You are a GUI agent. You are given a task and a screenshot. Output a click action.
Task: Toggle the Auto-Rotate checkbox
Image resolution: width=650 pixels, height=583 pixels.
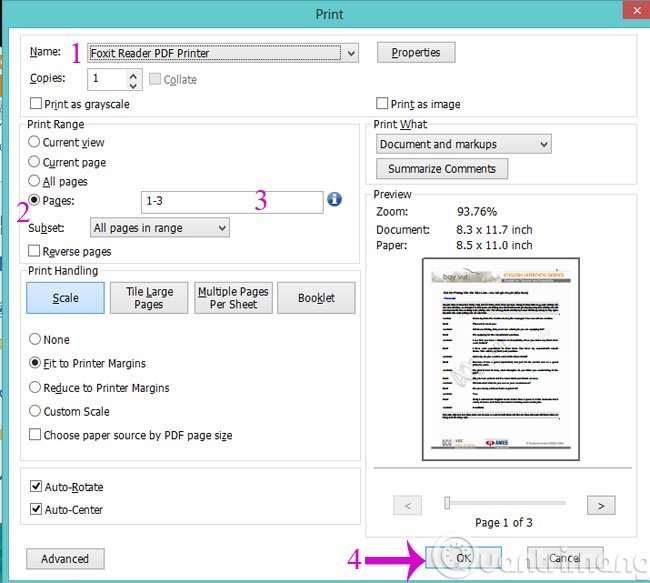click(x=37, y=487)
